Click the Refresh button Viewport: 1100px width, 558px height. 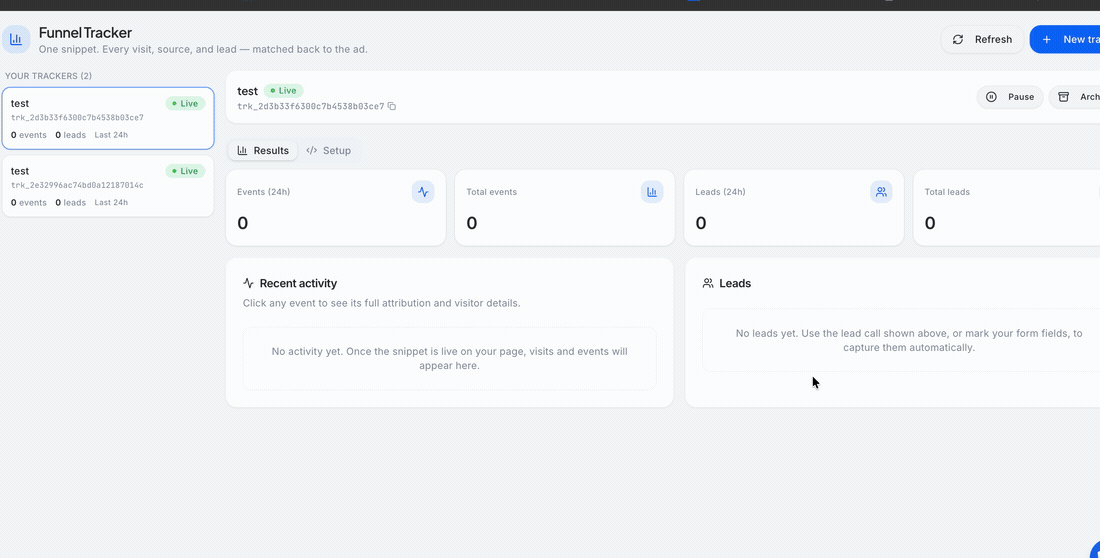(x=982, y=39)
